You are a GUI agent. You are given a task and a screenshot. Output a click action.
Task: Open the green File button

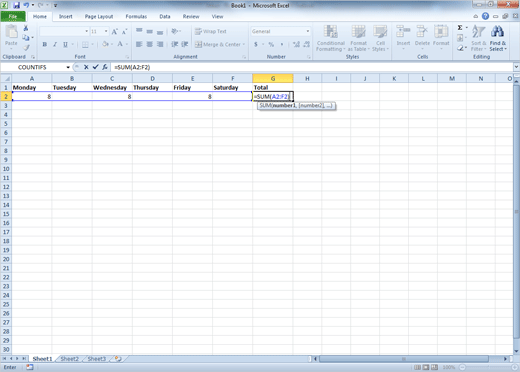[x=13, y=16]
